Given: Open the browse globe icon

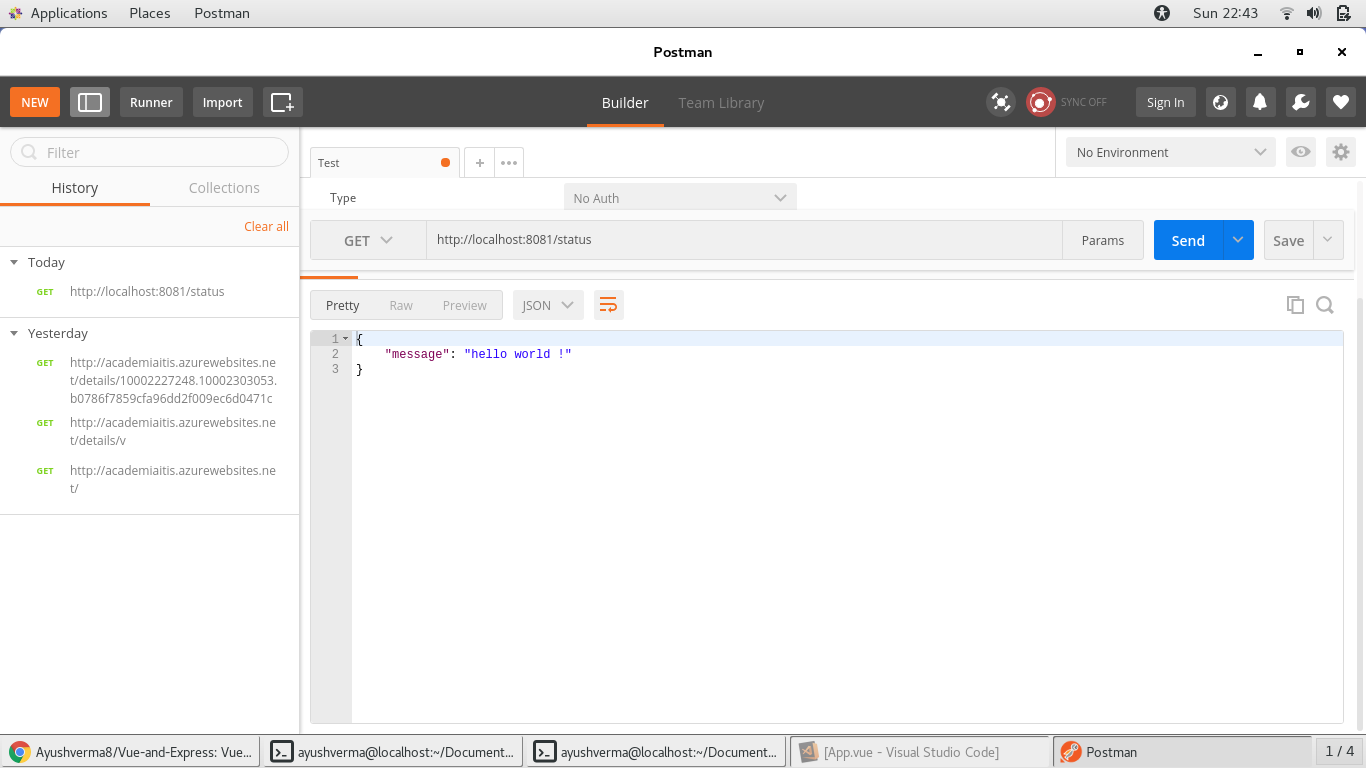Looking at the screenshot, I should point(1219,102).
